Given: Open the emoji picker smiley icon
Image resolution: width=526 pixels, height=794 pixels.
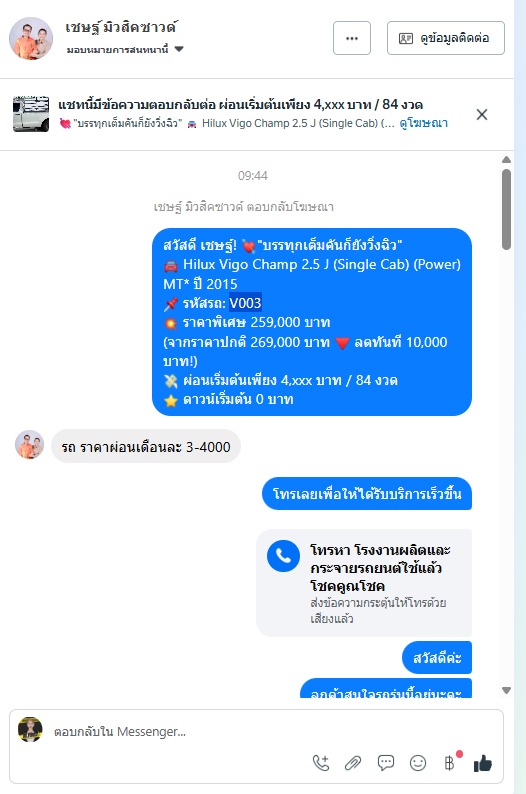Looking at the screenshot, I should pos(418,763).
